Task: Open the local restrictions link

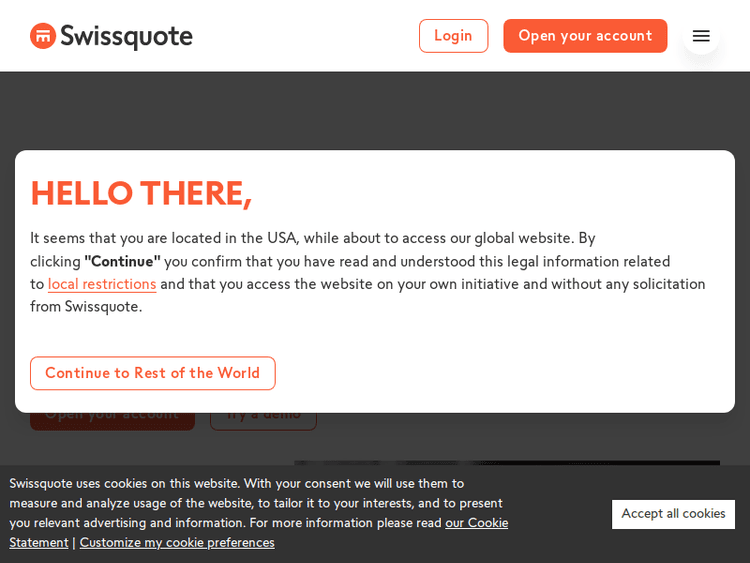Action: [102, 284]
